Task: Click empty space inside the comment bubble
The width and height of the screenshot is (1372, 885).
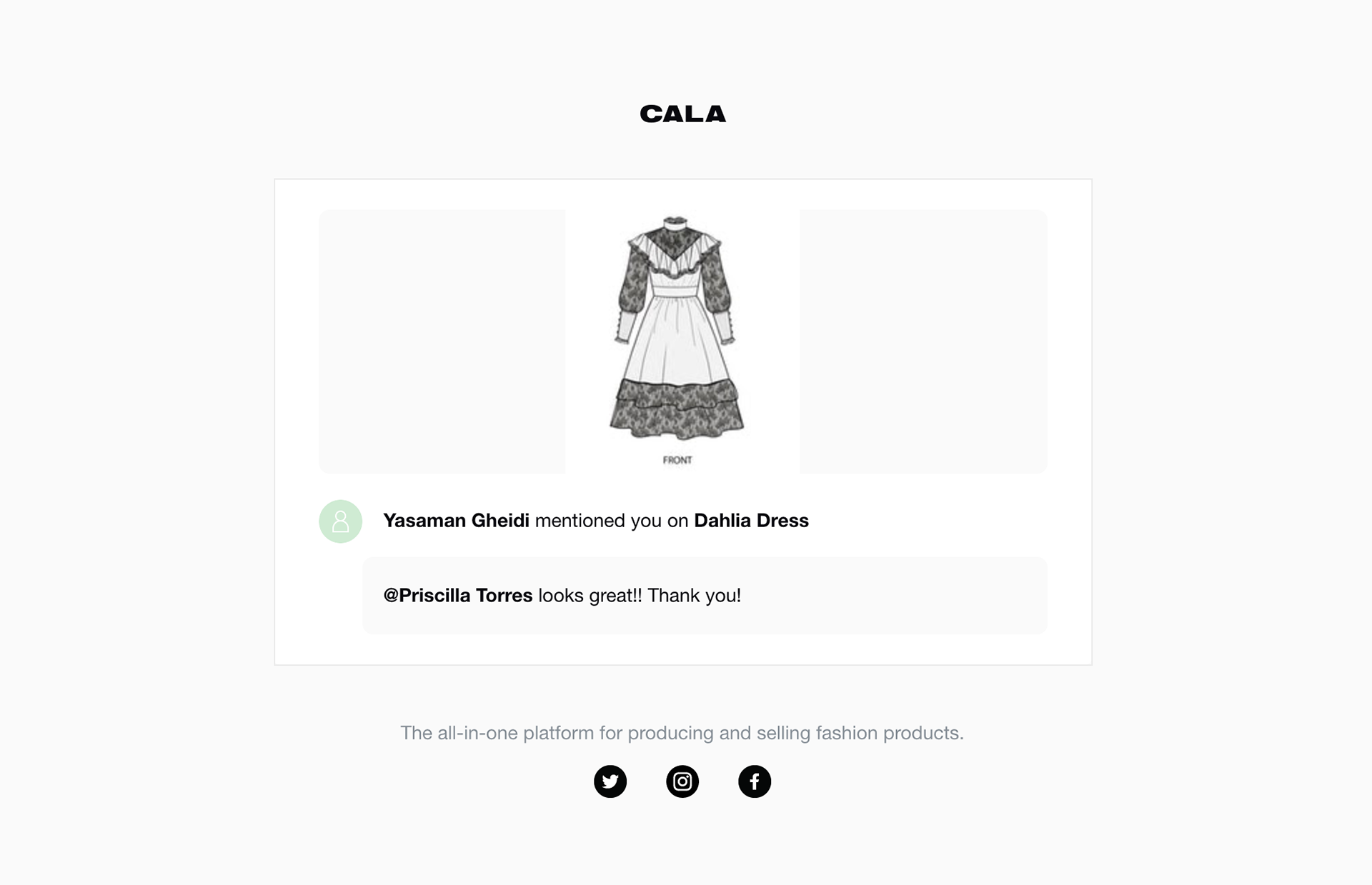Action: [x=893, y=596]
